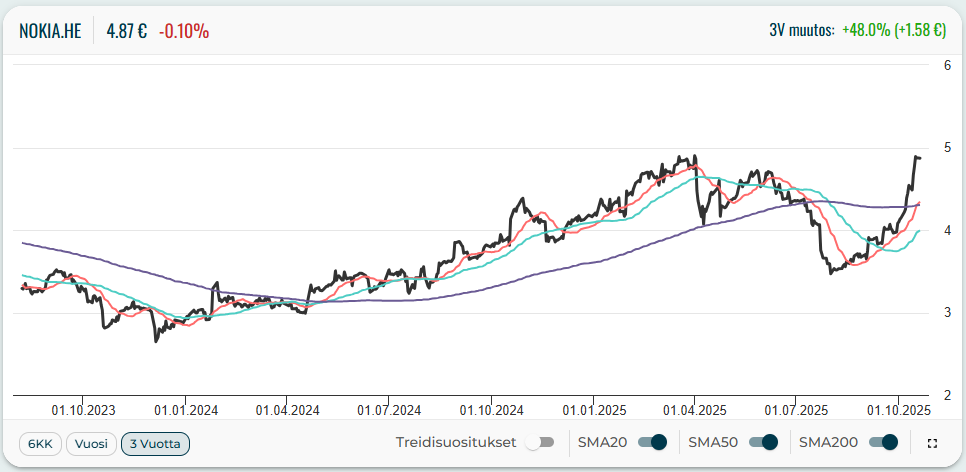The height and width of the screenshot is (472, 966).
Task: Turn off the SMA50 indicator switch
Action: click(763, 443)
